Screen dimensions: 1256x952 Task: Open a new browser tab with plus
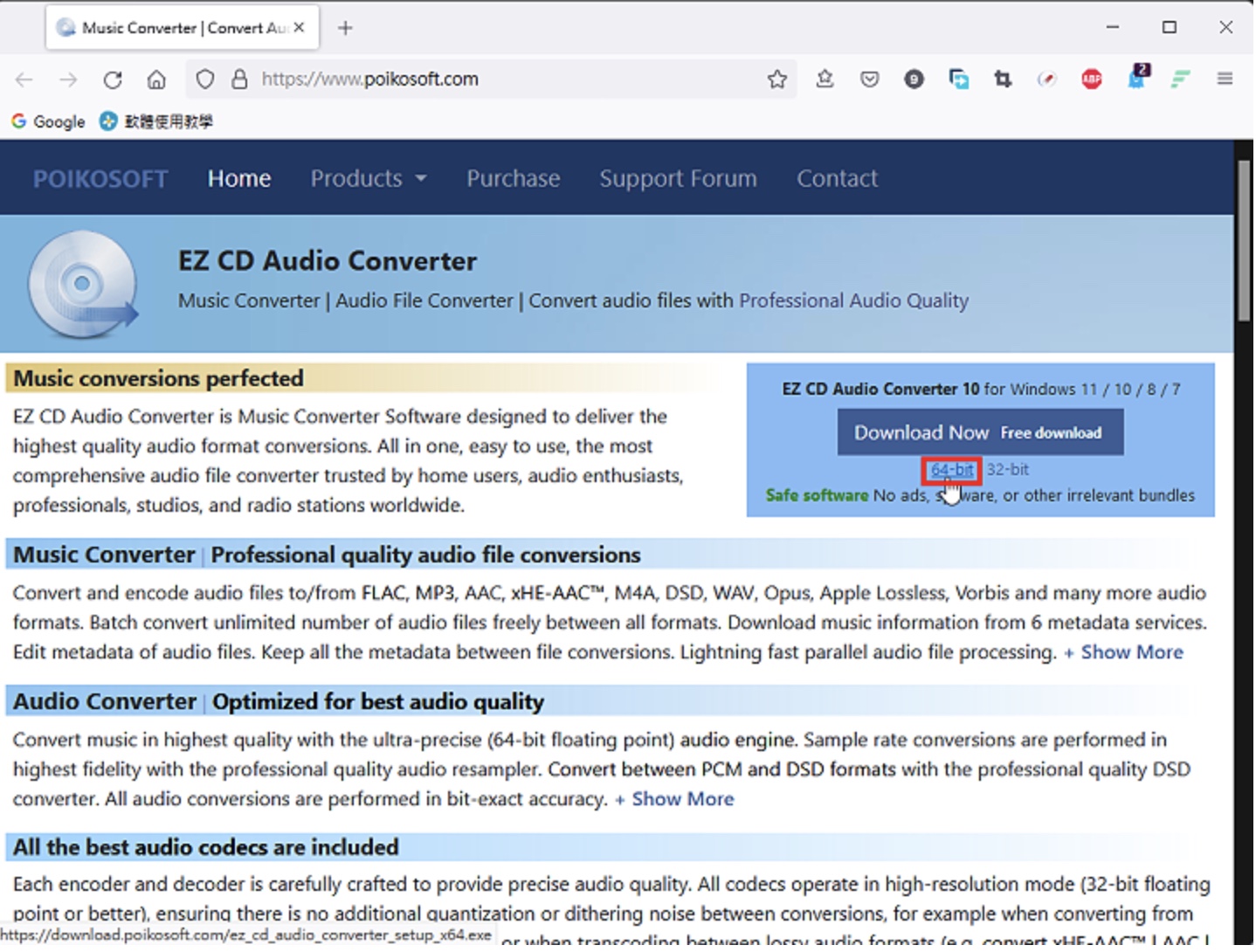346,28
